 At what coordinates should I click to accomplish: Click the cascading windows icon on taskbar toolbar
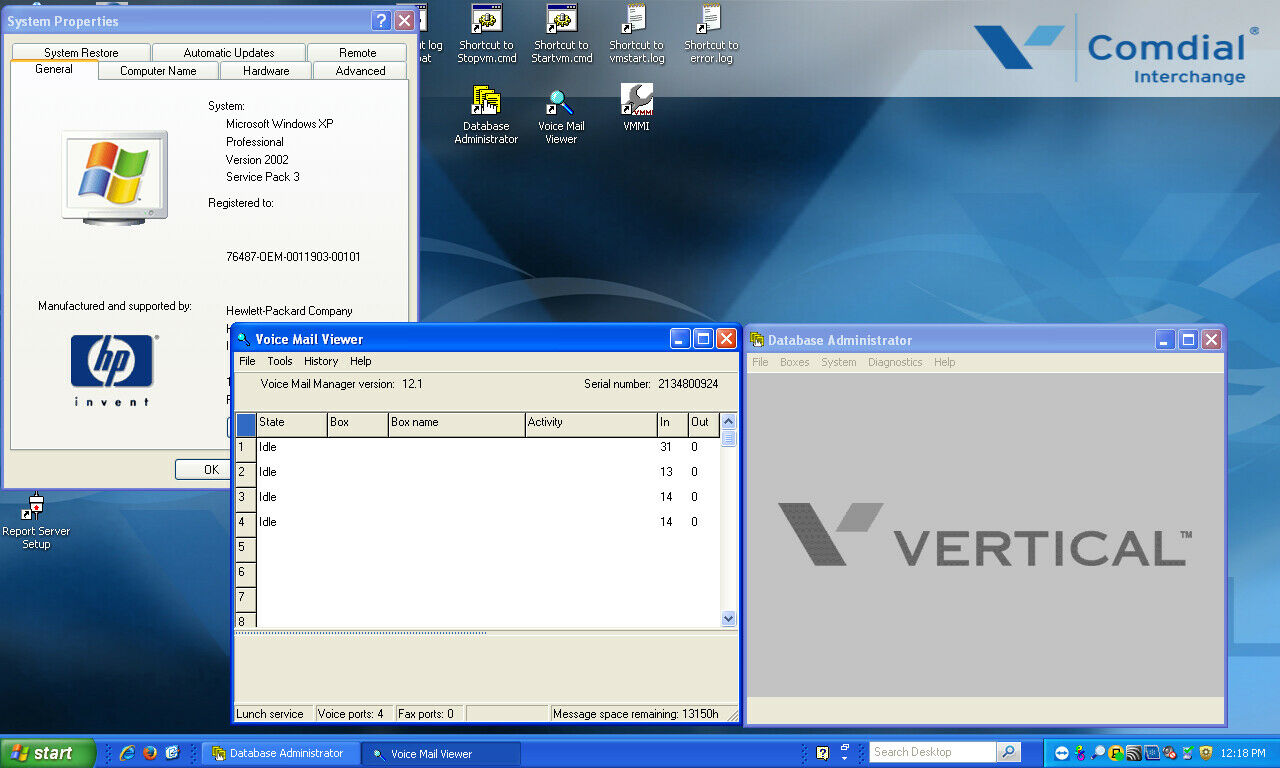coord(845,749)
